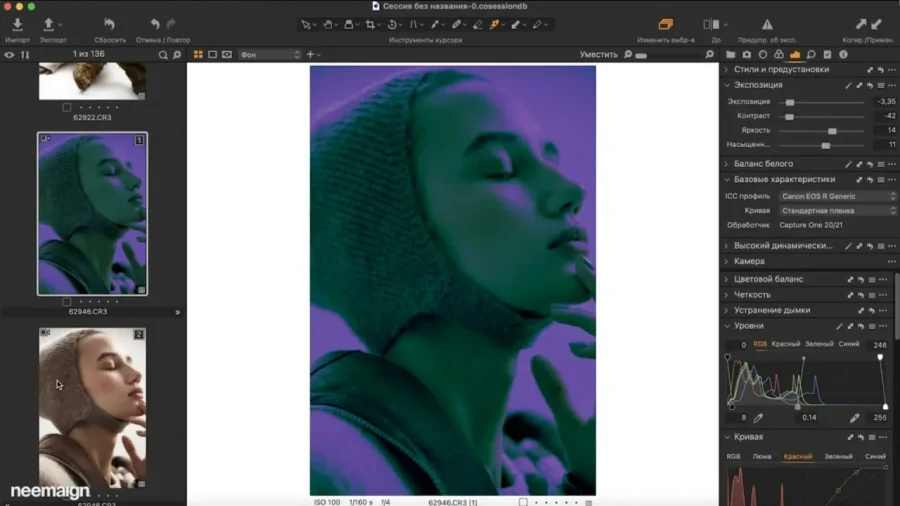Viewport: 900px width, 506px height.
Task: Open the Library folder tool tab
Action: (730, 55)
